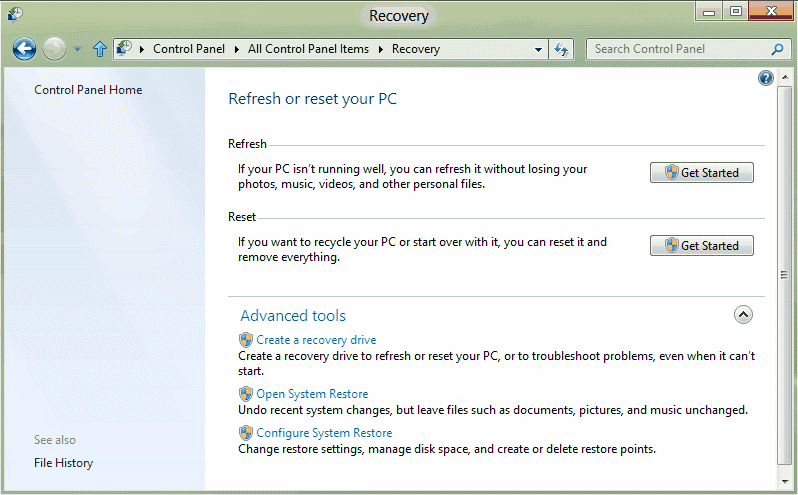Open the recent locations dropdown arrow

[x=78, y=49]
